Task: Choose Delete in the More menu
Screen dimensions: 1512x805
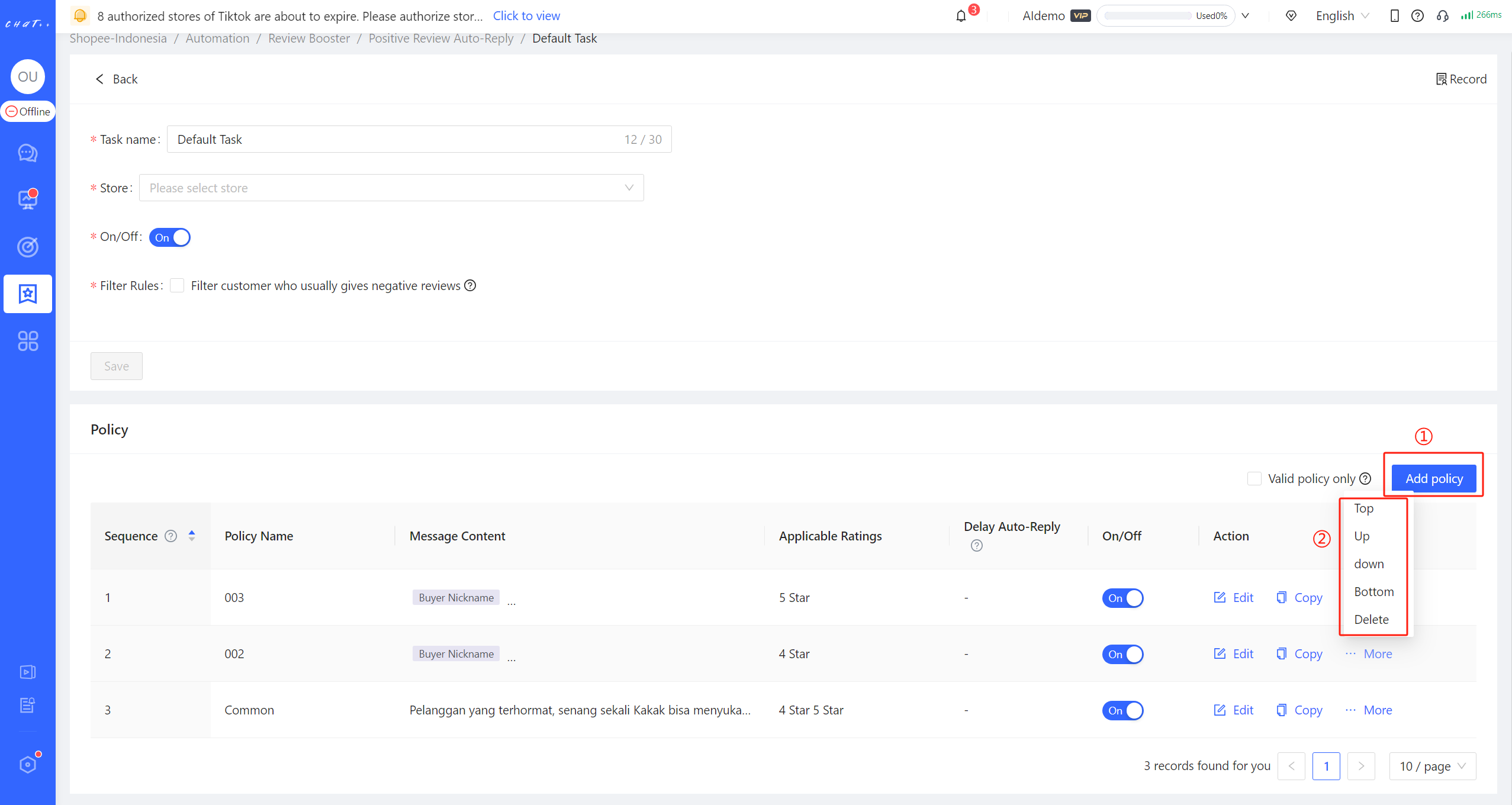Action: [x=1371, y=619]
